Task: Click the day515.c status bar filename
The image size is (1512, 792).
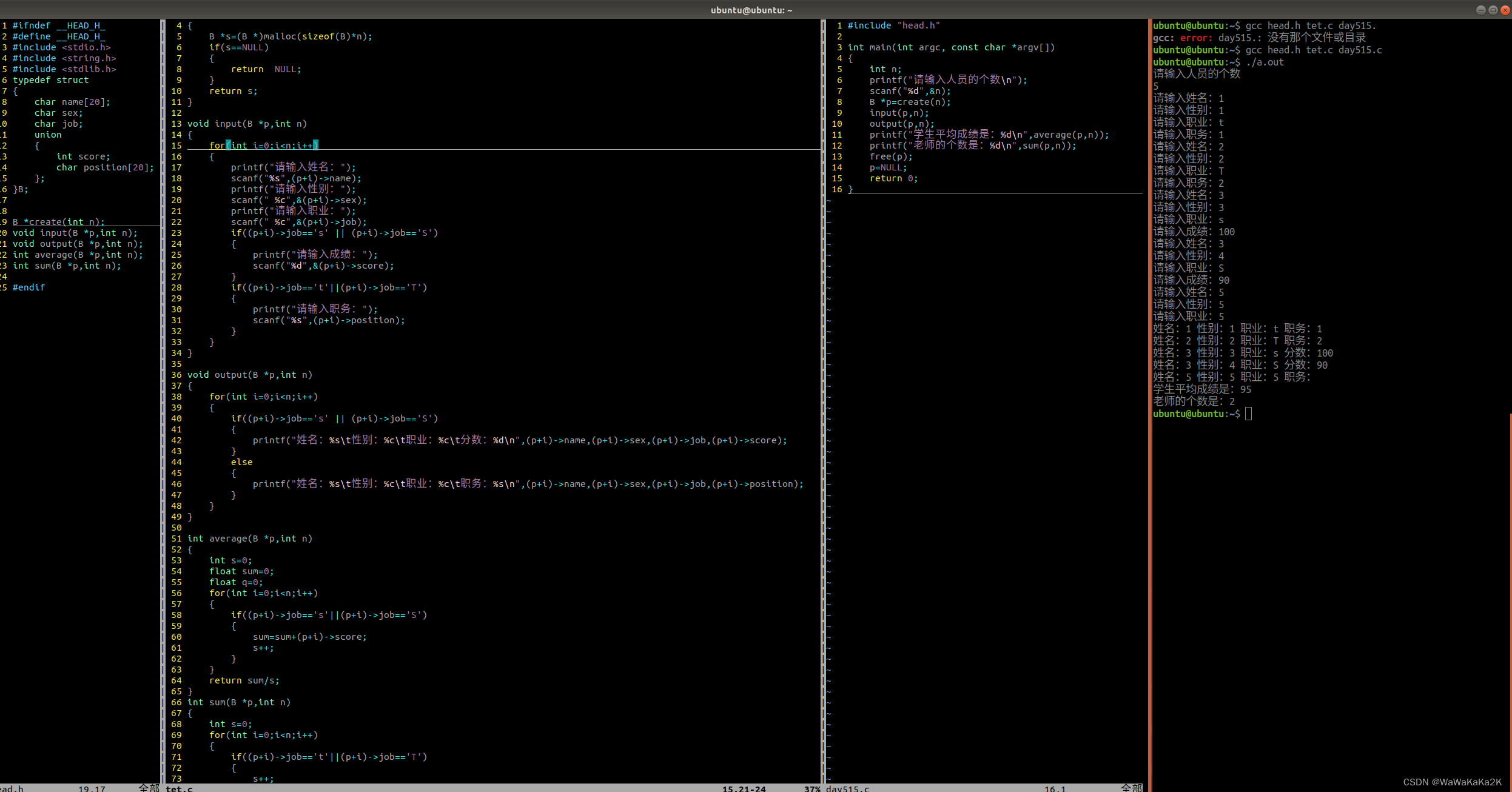Action: point(847,788)
